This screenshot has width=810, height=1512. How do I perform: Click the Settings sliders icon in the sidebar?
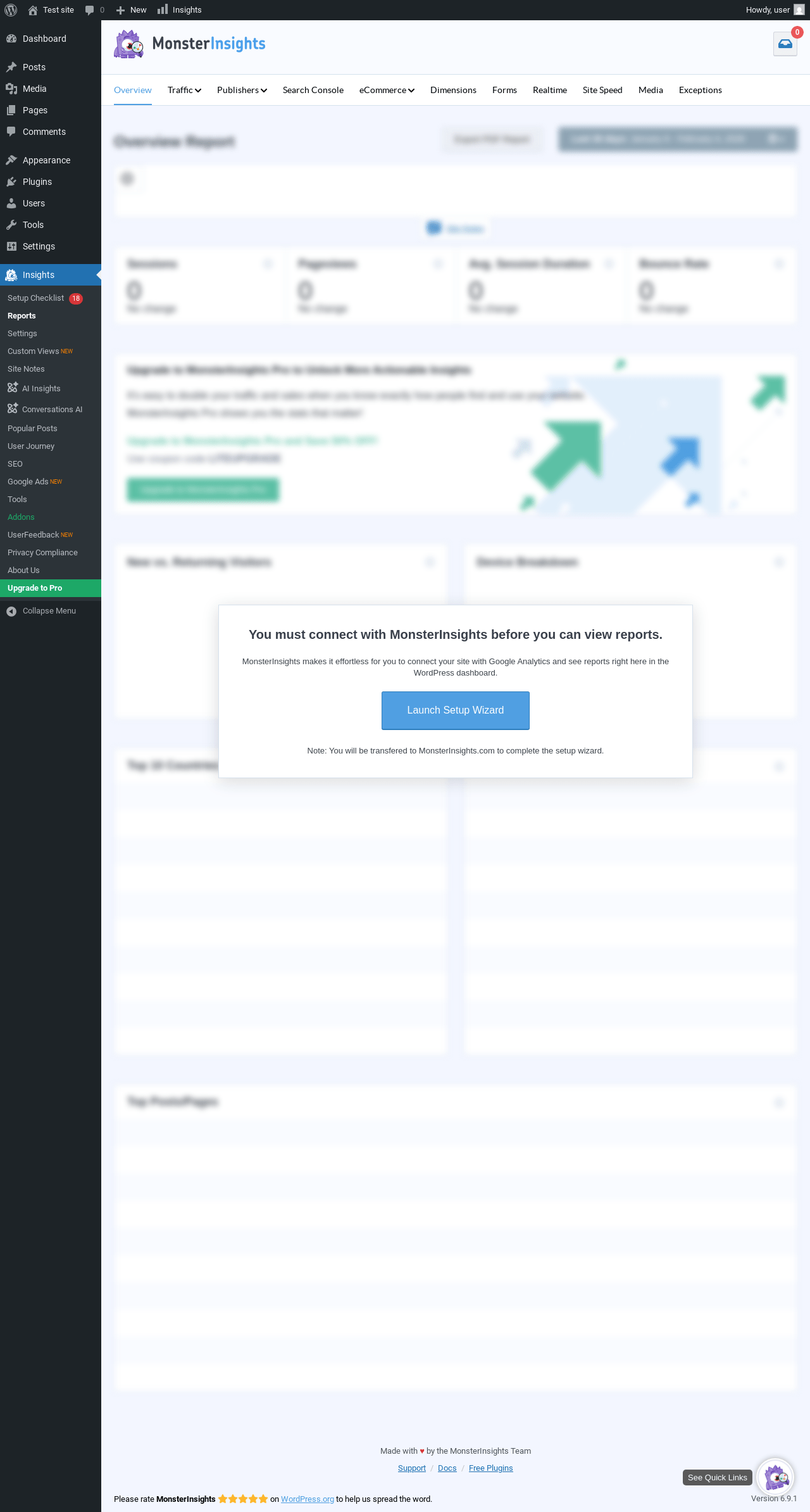11,246
